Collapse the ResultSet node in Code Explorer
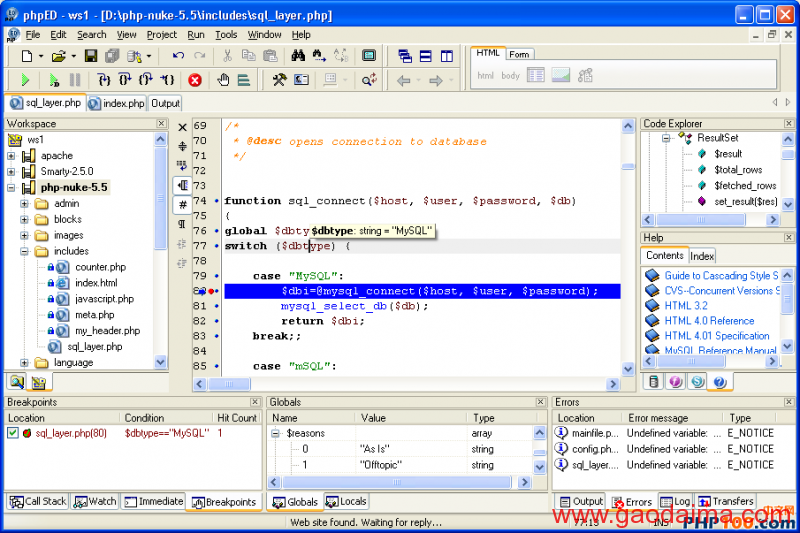The width and height of the screenshot is (800, 533). [666, 138]
